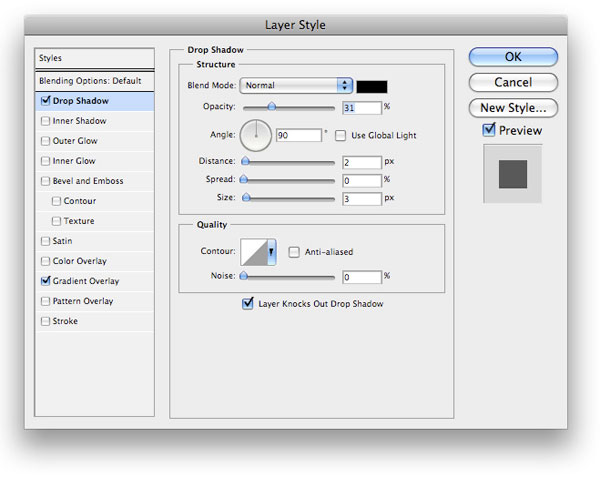600x477 pixels.
Task: Click the Noise value field
Action: pyautogui.click(x=362, y=277)
